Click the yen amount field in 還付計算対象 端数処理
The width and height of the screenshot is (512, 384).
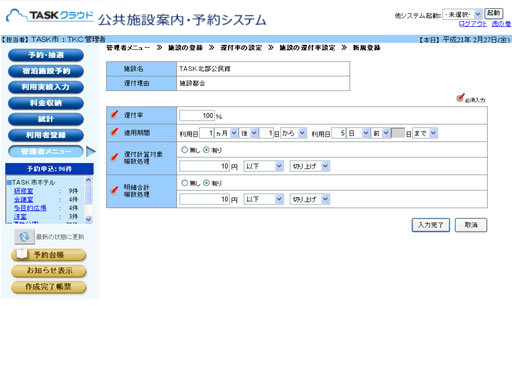[x=204, y=166]
